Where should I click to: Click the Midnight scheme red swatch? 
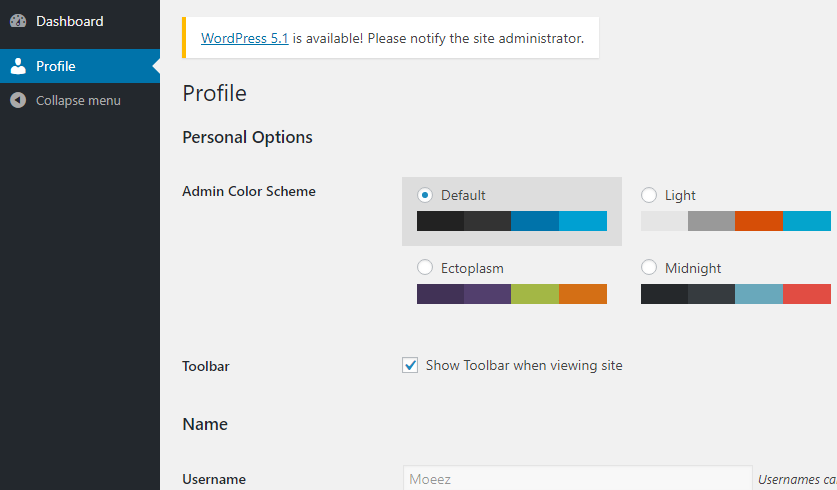tap(807, 294)
